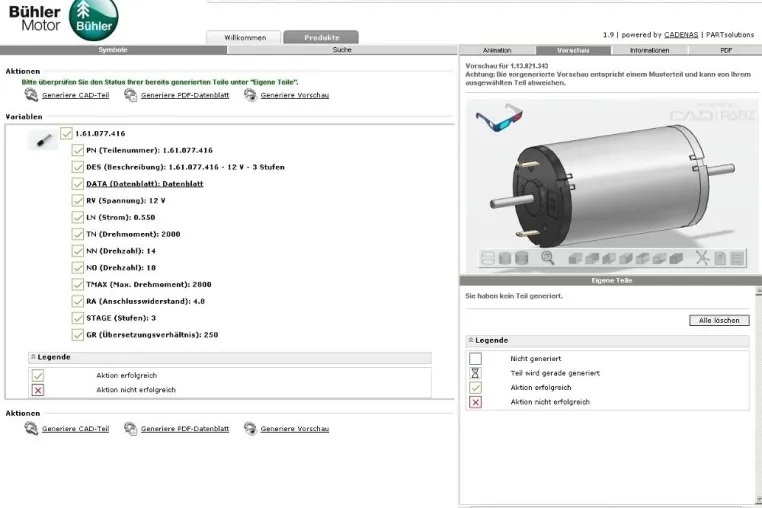
Task: Click top Generiere PDF-Datenblatt link
Action: click(185, 95)
